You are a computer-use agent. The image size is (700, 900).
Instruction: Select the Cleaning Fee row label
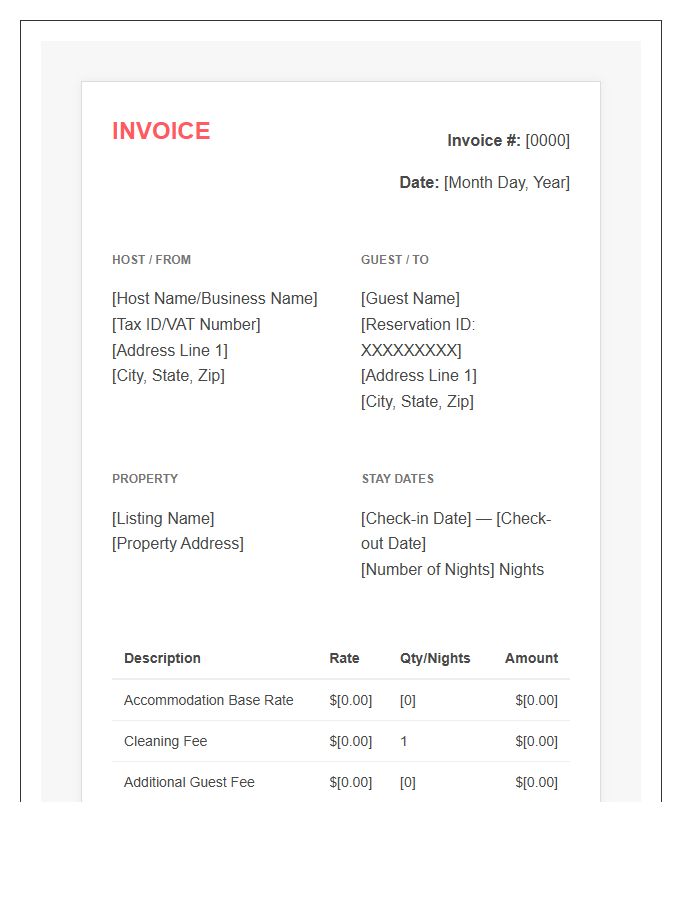165,741
